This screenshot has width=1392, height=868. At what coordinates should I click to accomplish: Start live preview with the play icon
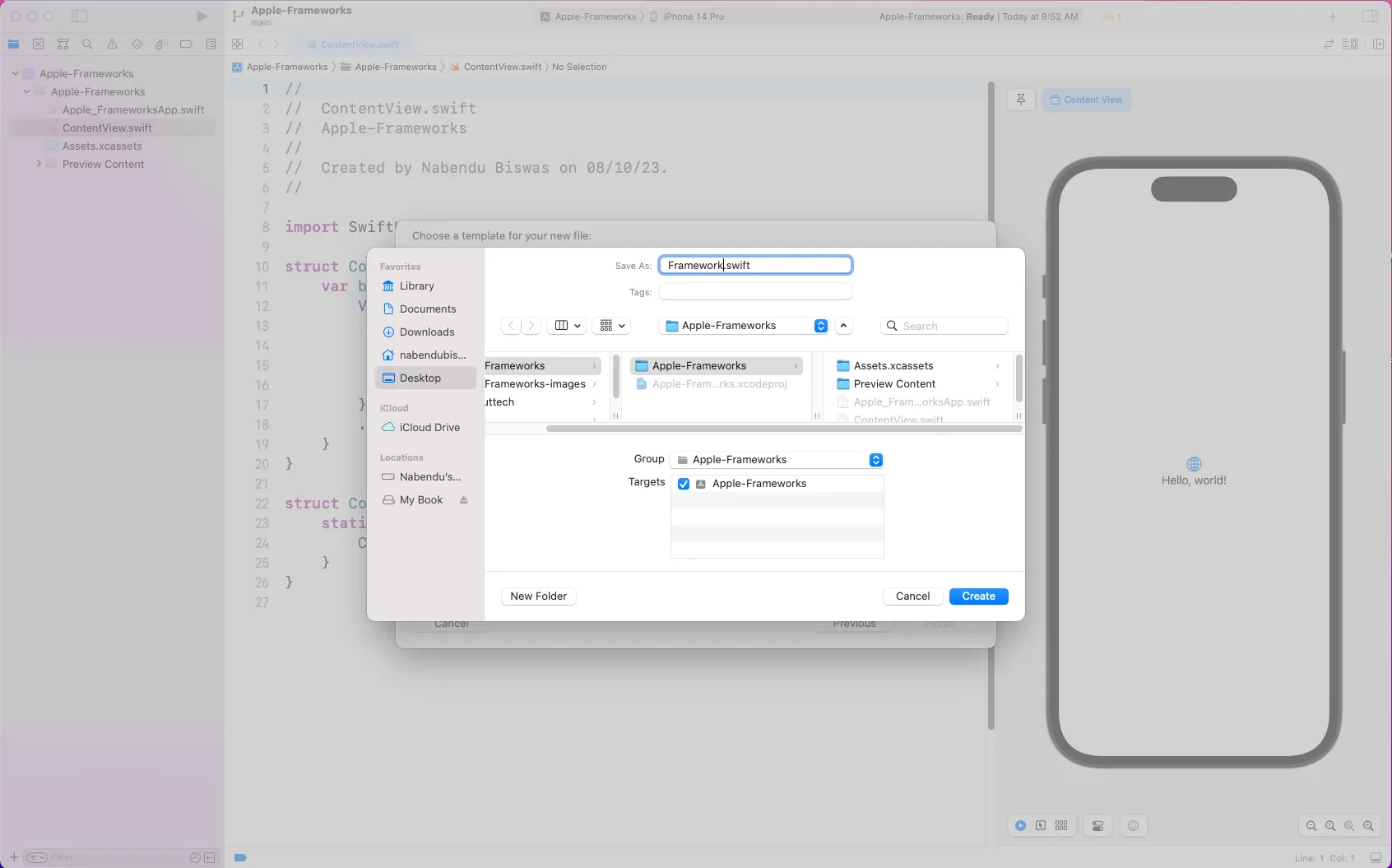(x=1020, y=825)
